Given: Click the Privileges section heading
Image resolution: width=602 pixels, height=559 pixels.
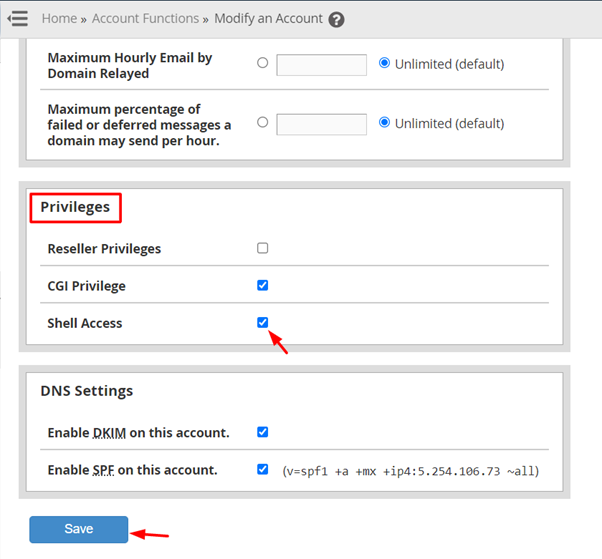Looking at the screenshot, I should (75, 207).
